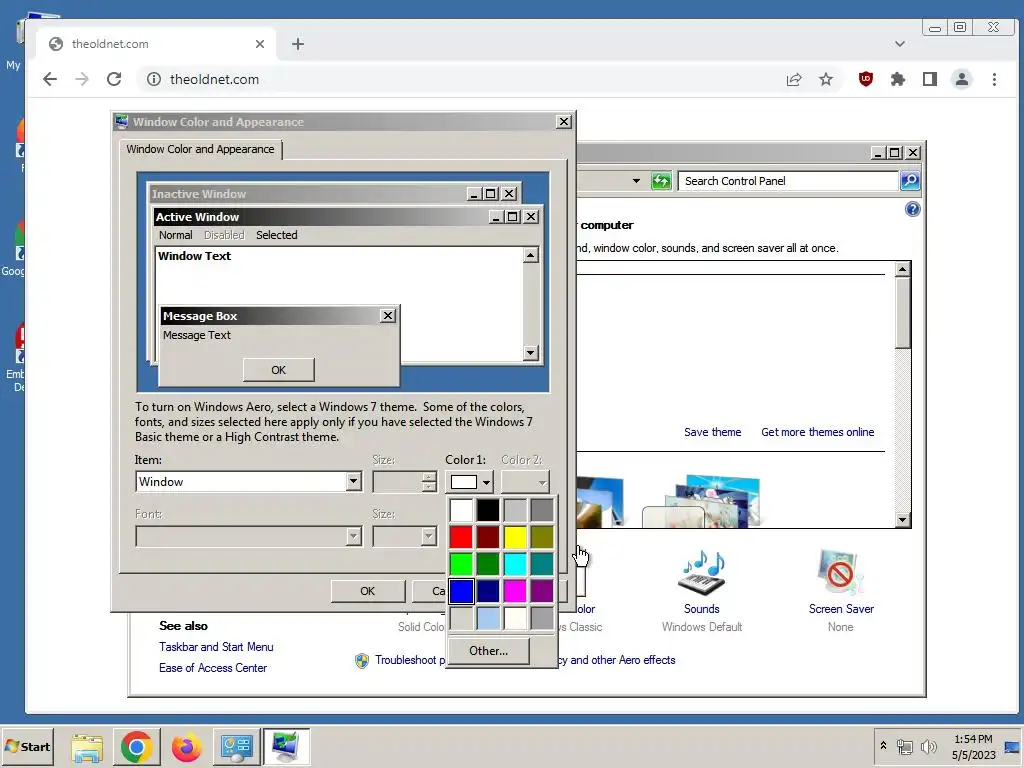Open Control Panel help question icon

coord(912,209)
